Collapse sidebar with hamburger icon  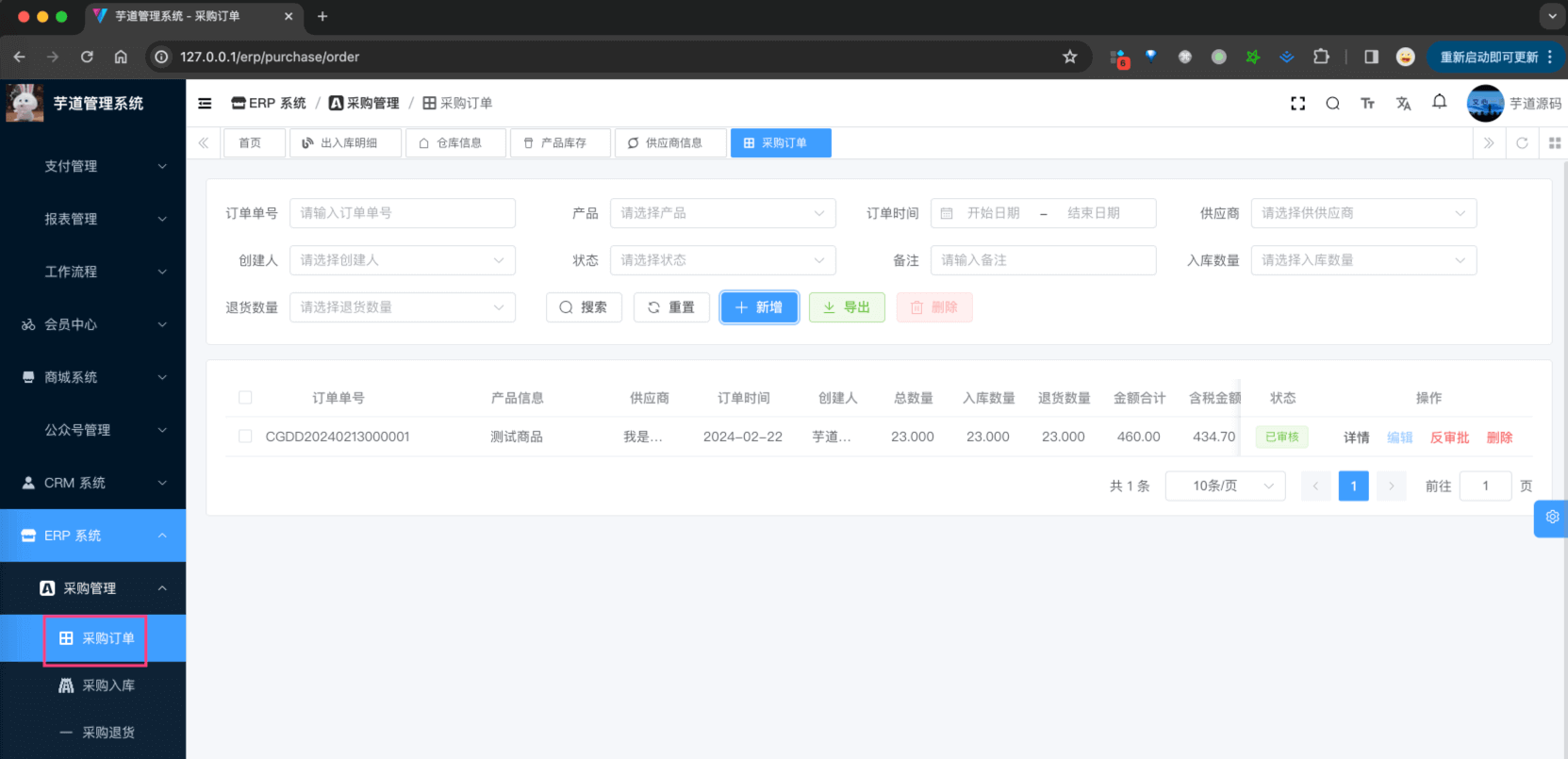(205, 104)
